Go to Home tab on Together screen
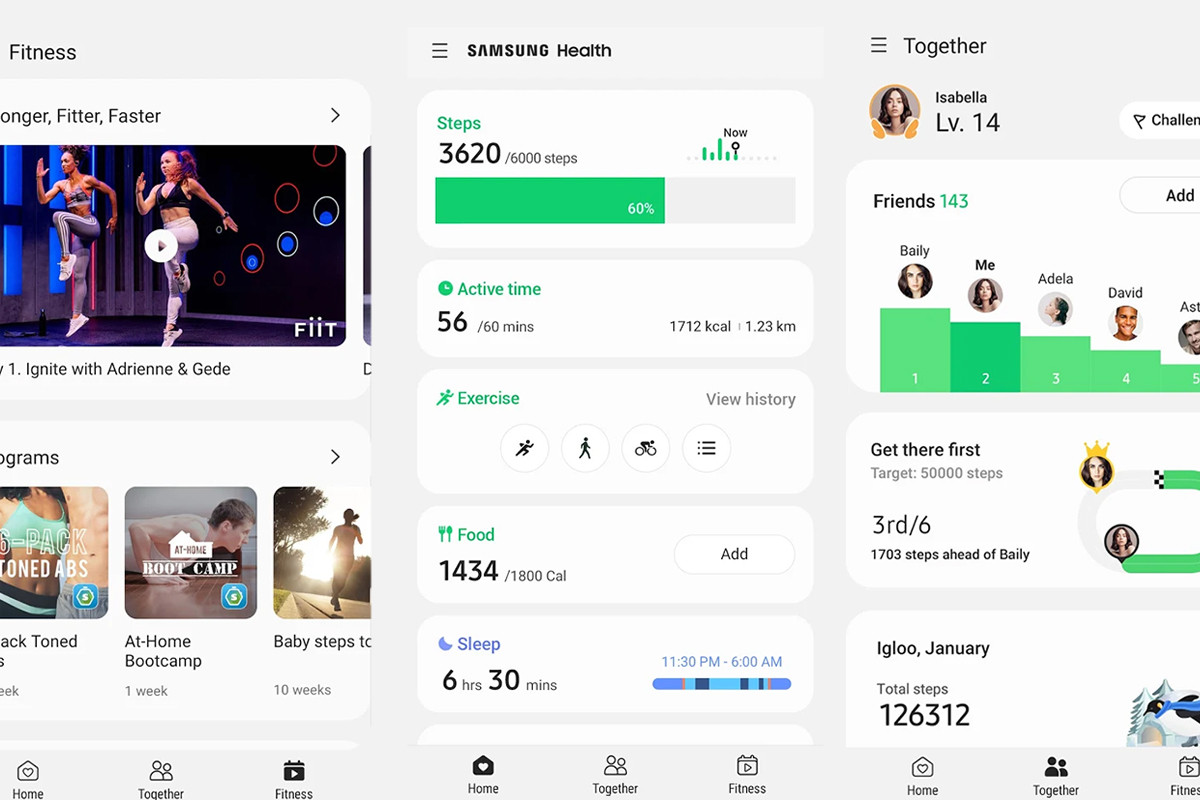The width and height of the screenshot is (1200, 800). (x=922, y=776)
